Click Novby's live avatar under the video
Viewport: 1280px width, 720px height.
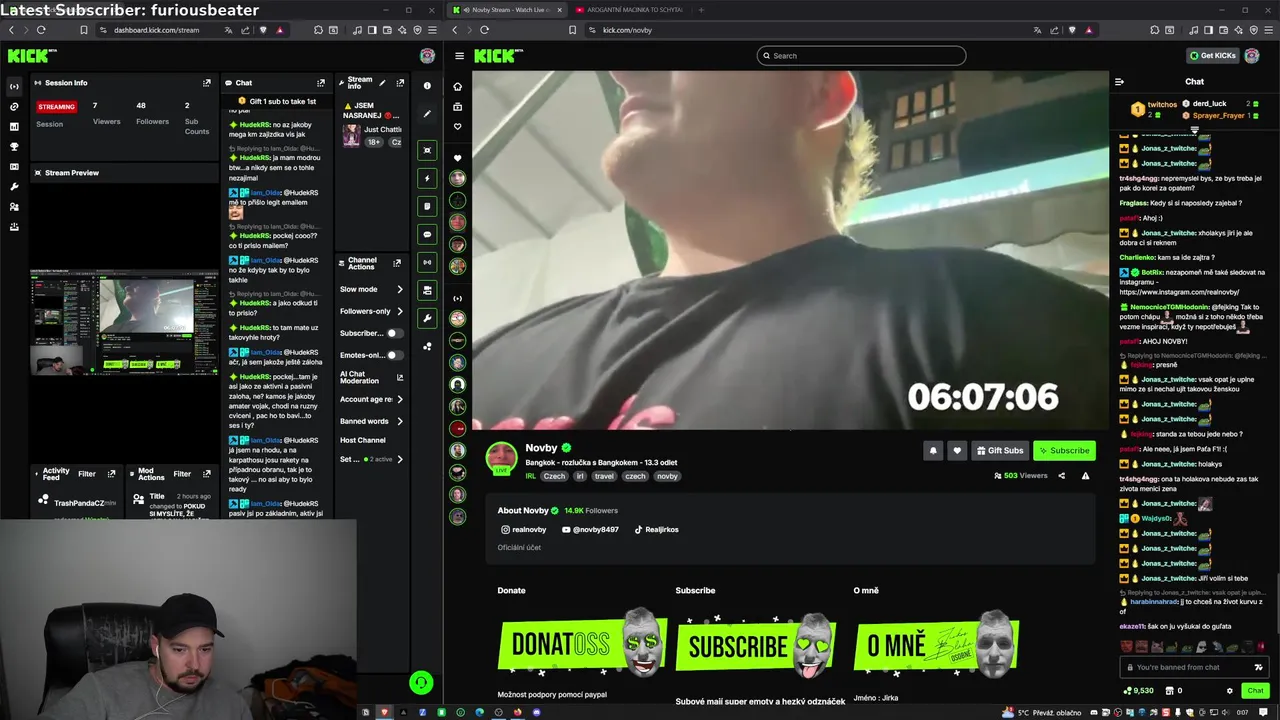501,457
